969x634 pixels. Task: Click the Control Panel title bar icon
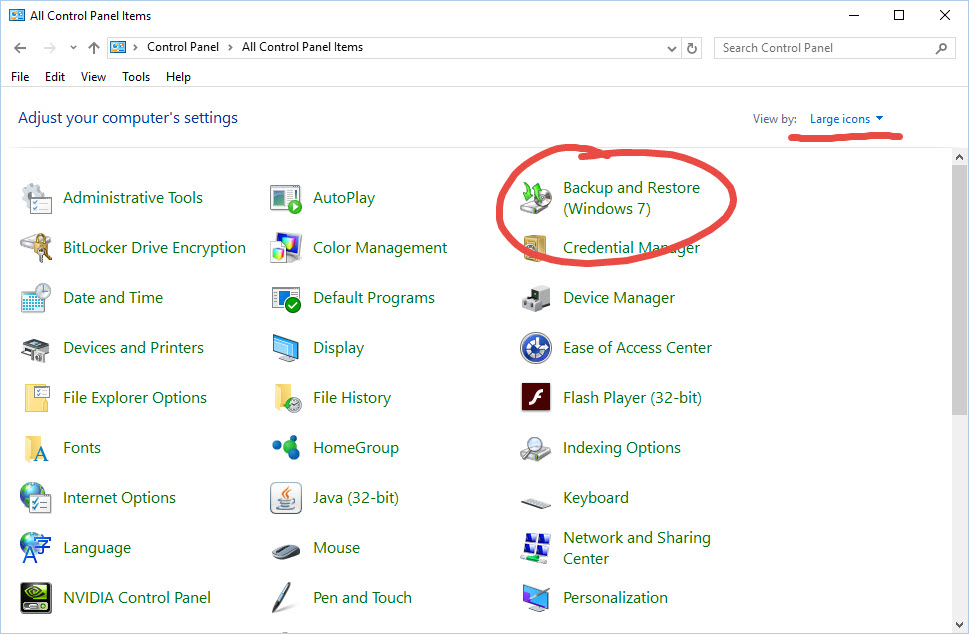(x=17, y=15)
